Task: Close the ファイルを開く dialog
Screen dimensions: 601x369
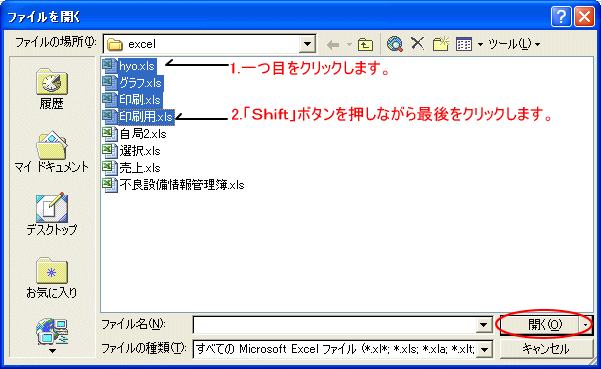Action: click(x=585, y=17)
